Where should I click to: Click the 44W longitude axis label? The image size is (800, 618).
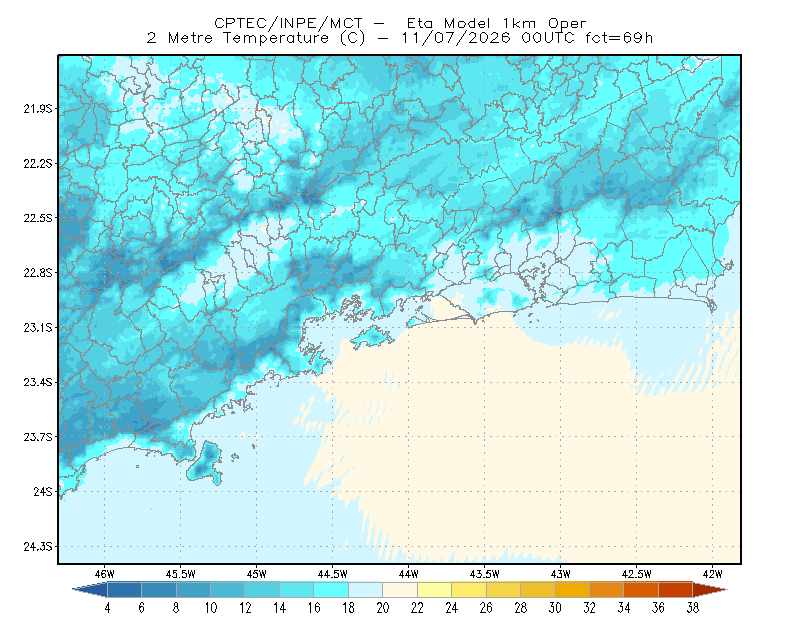click(409, 574)
